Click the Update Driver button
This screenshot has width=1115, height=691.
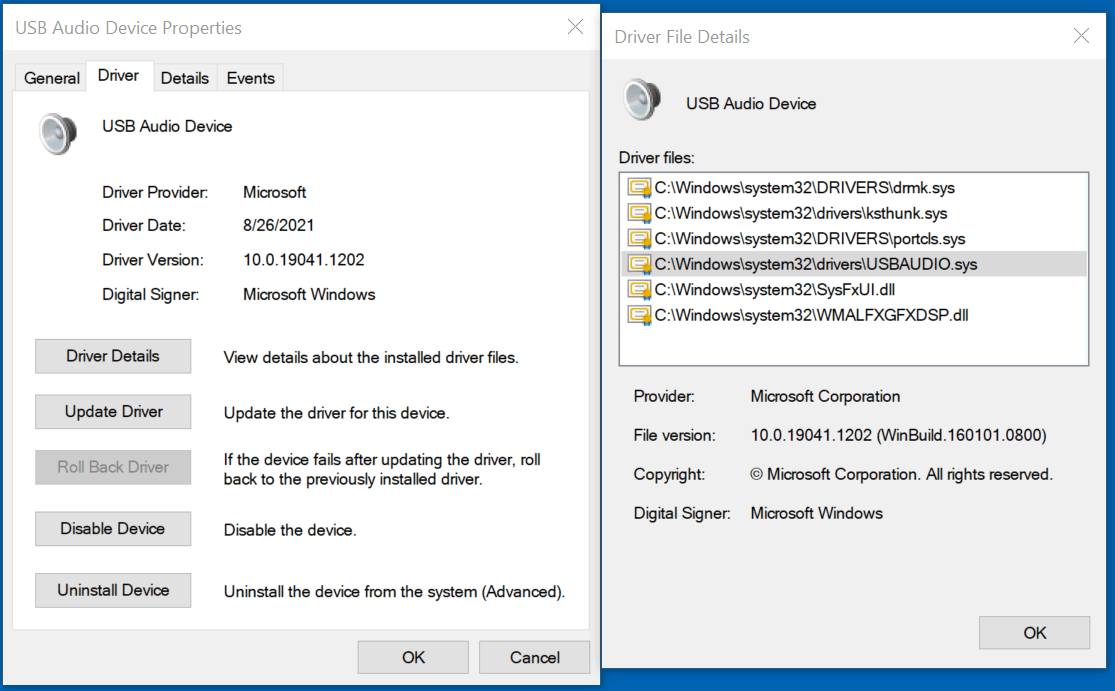point(113,412)
